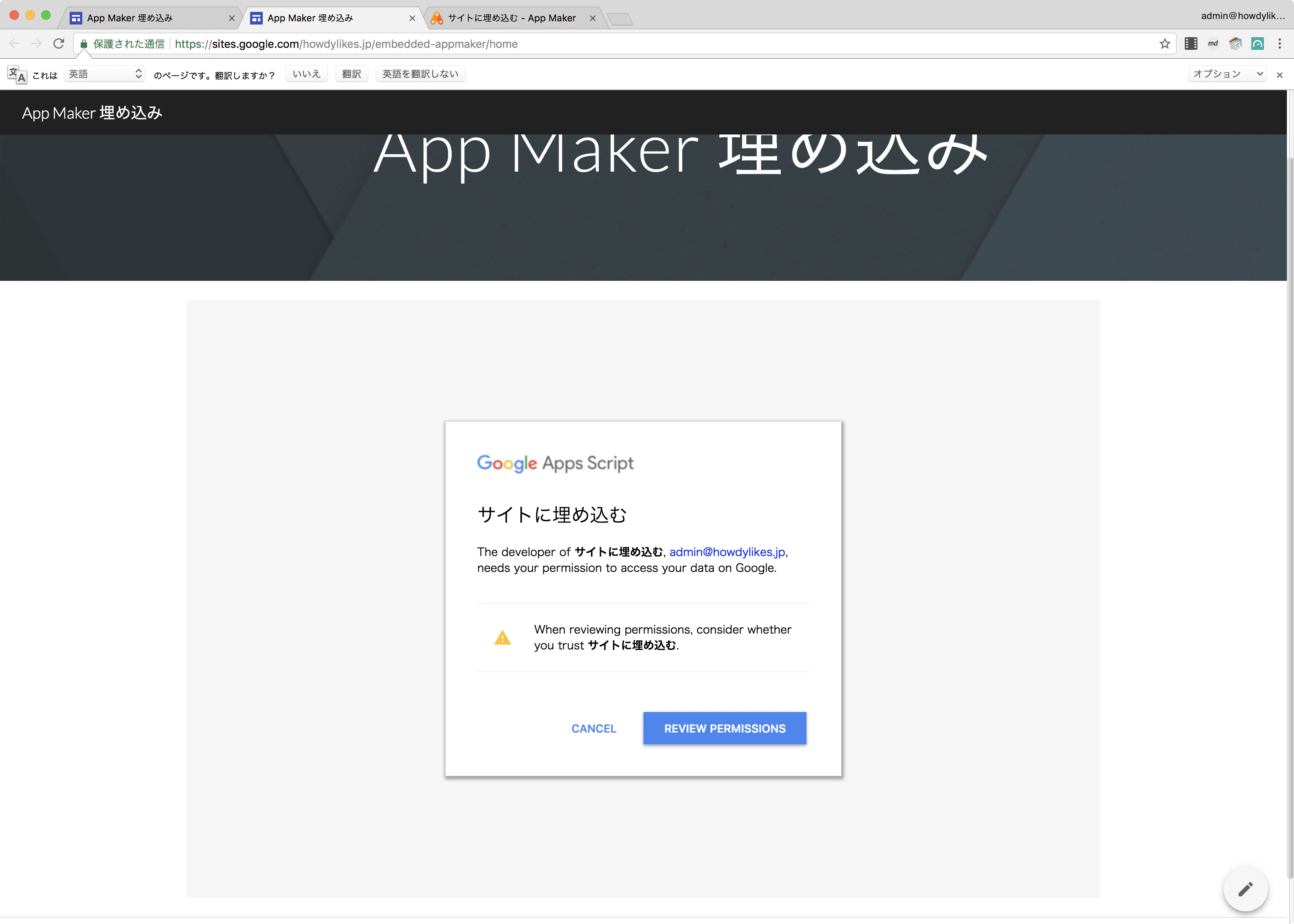Bookmark page with the star icon

tap(1164, 44)
